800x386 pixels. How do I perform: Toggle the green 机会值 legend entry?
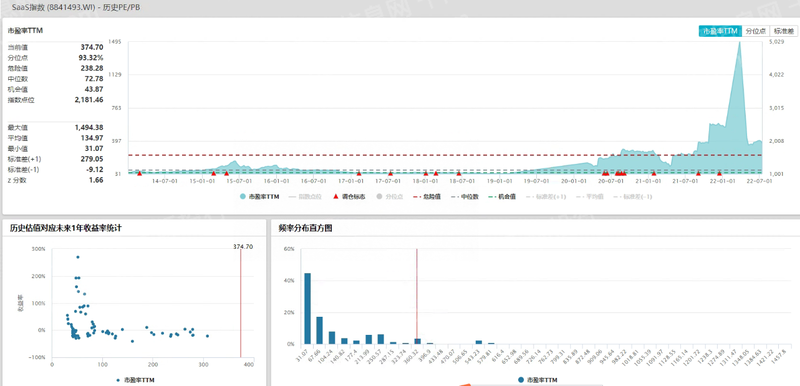tap(502, 196)
